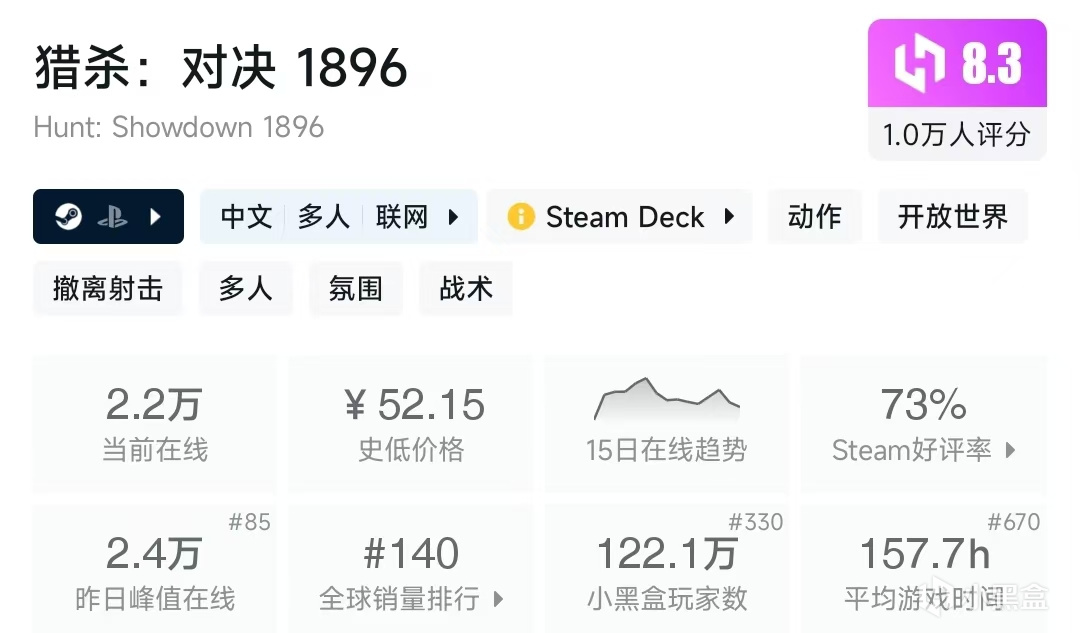Screen dimensions: 1080x633
Task: Expand Steam Deck compatibility details arrow
Action: pyautogui.click(x=729, y=217)
